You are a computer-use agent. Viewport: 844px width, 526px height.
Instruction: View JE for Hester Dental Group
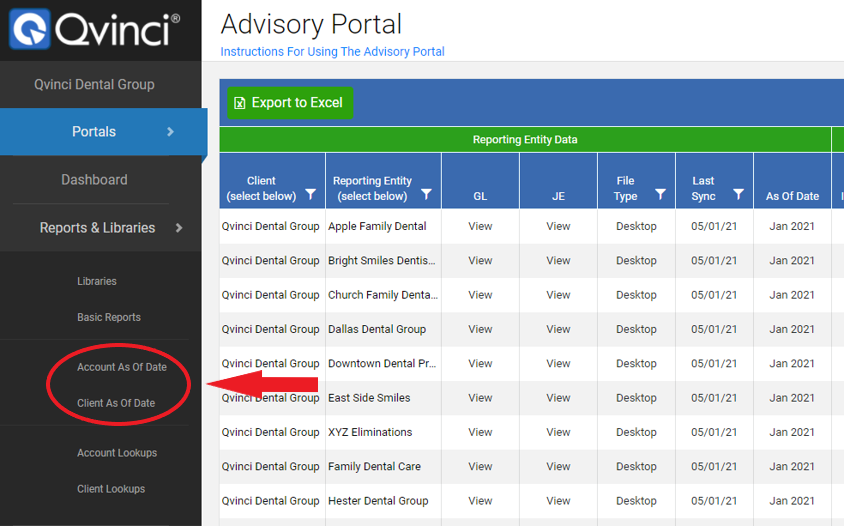[558, 501]
